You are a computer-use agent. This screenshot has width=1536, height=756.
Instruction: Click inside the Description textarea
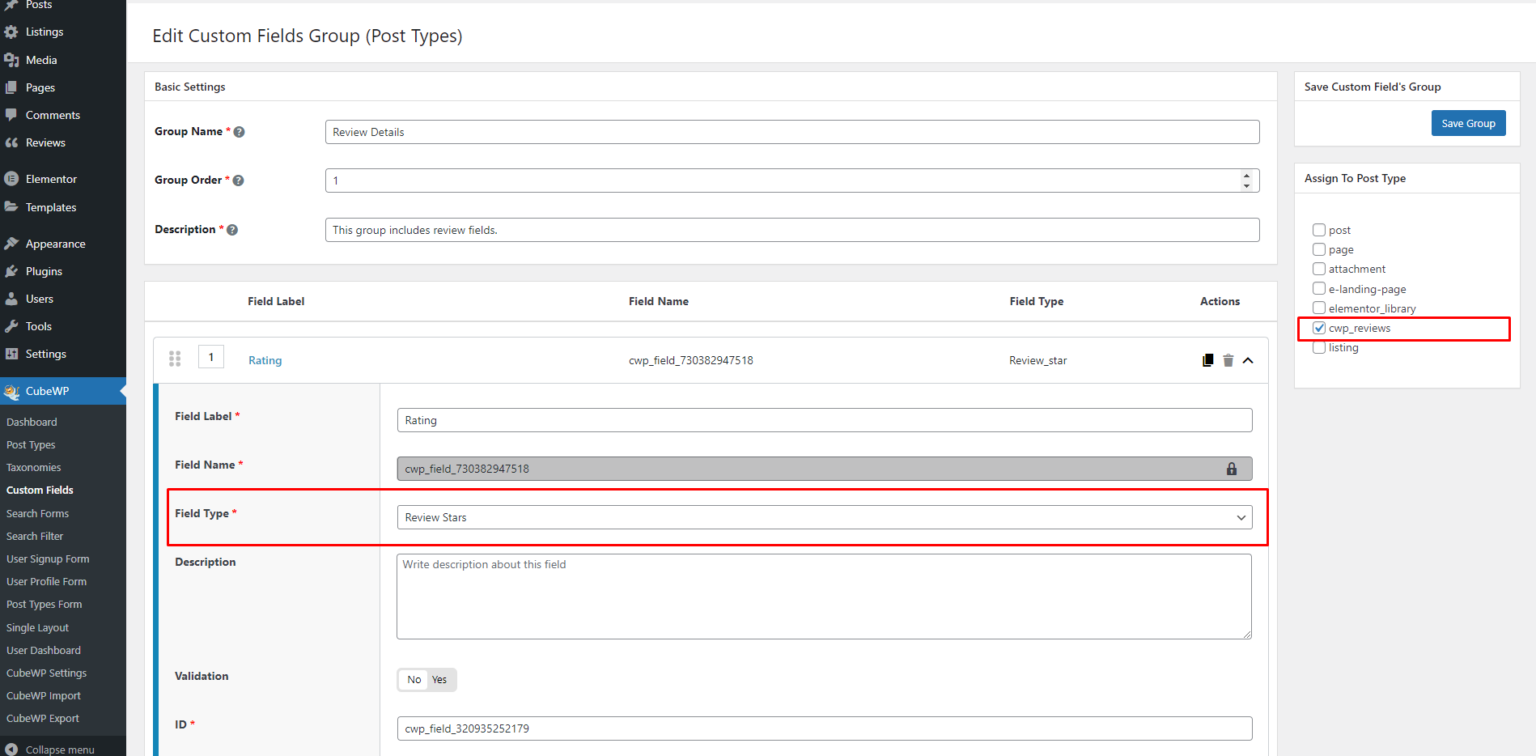[x=824, y=595]
